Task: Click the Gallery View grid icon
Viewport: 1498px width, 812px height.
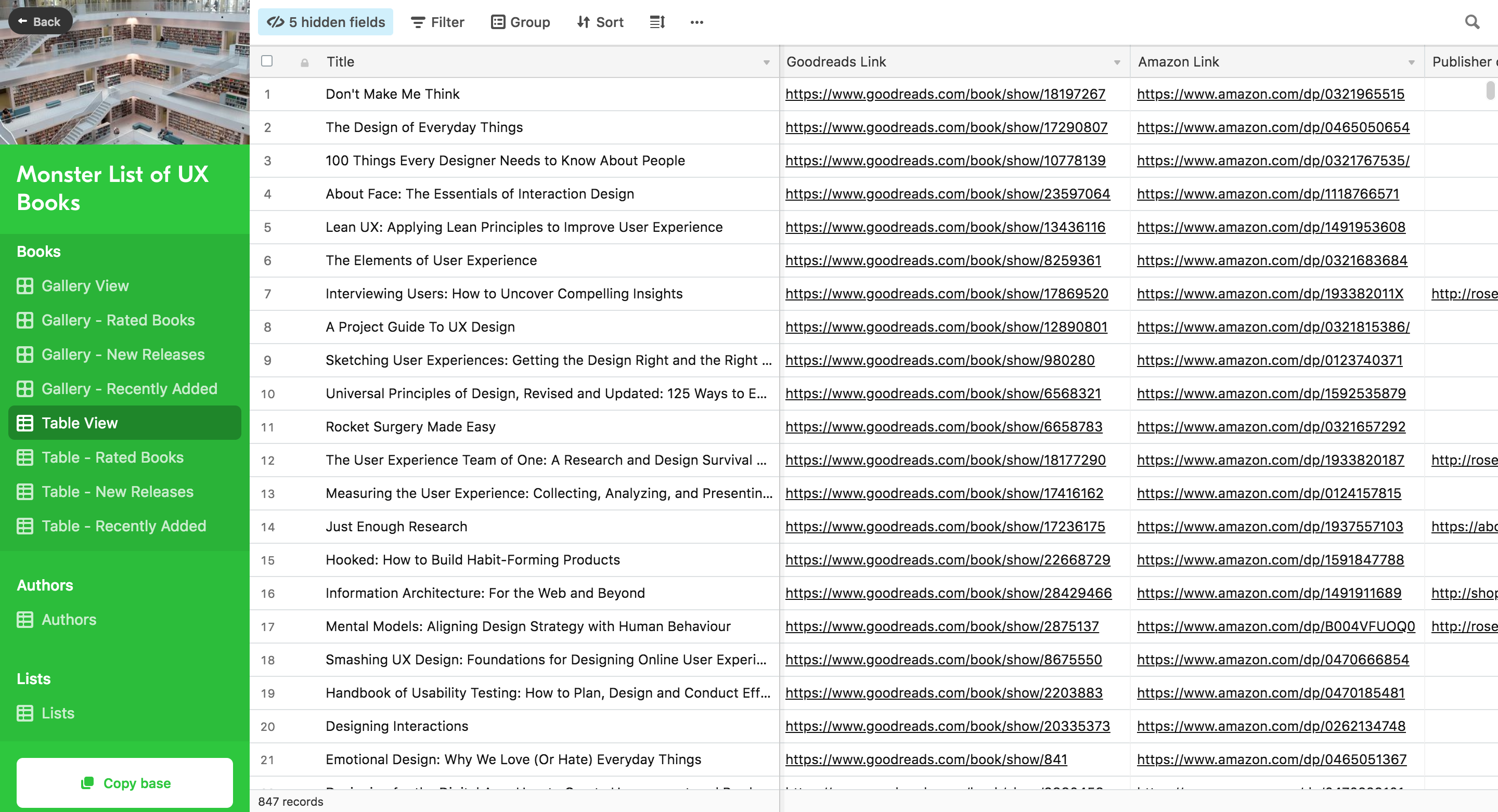Action: pyautogui.click(x=24, y=286)
